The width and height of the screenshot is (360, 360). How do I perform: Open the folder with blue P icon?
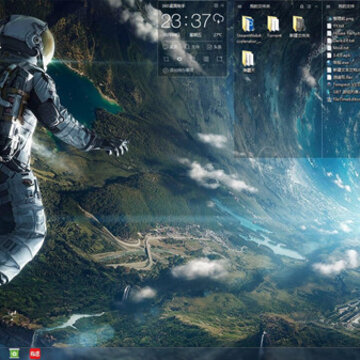click(x=248, y=24)
